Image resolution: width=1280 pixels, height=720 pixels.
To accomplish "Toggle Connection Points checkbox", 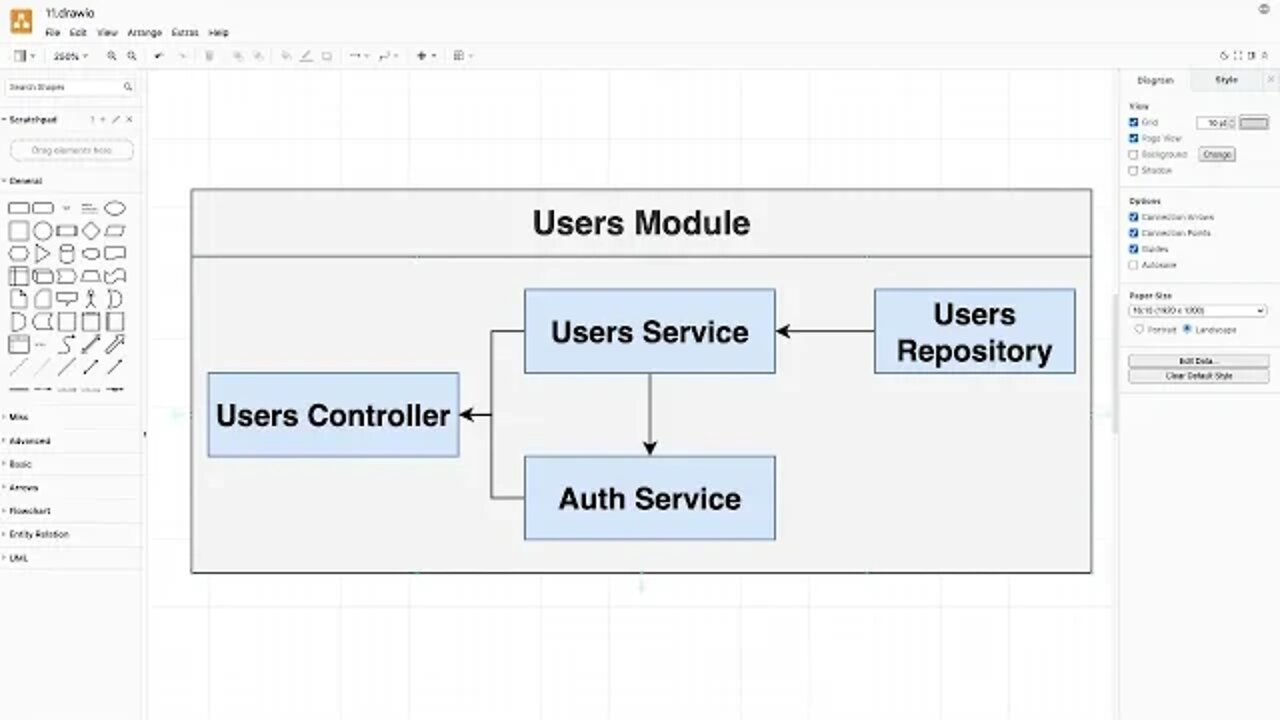I will click(x=1134, y=233).
